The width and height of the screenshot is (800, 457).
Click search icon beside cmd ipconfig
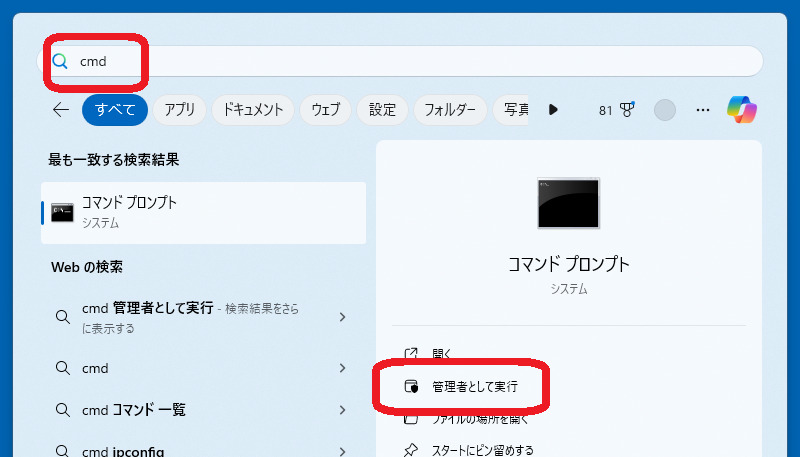(x=63, y=451)
